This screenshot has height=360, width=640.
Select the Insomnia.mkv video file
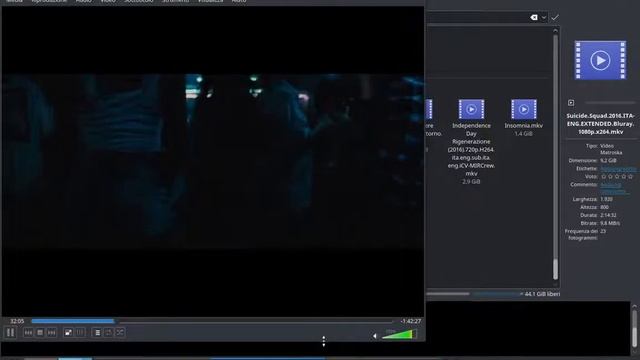tap(524, 118)
